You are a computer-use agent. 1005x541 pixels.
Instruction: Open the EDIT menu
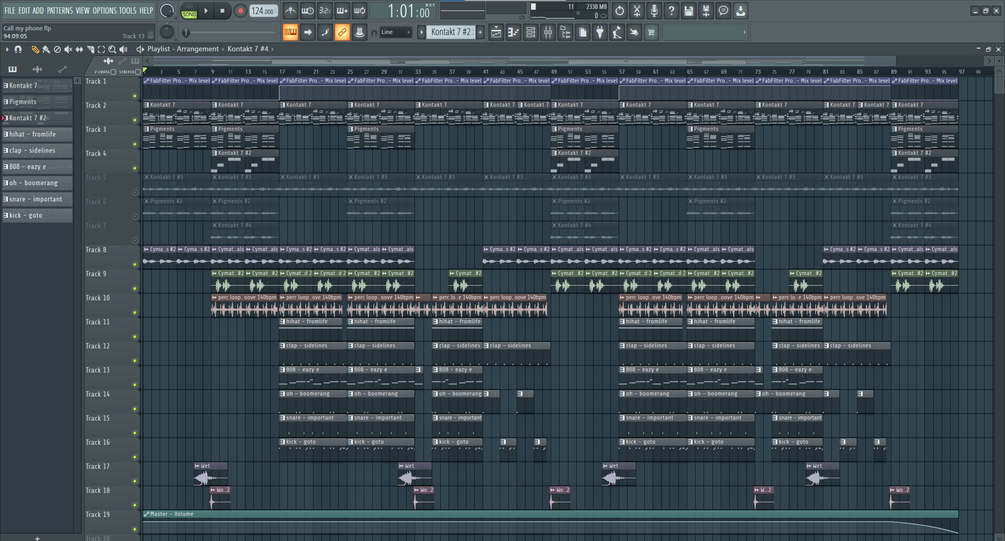point(24,10)
